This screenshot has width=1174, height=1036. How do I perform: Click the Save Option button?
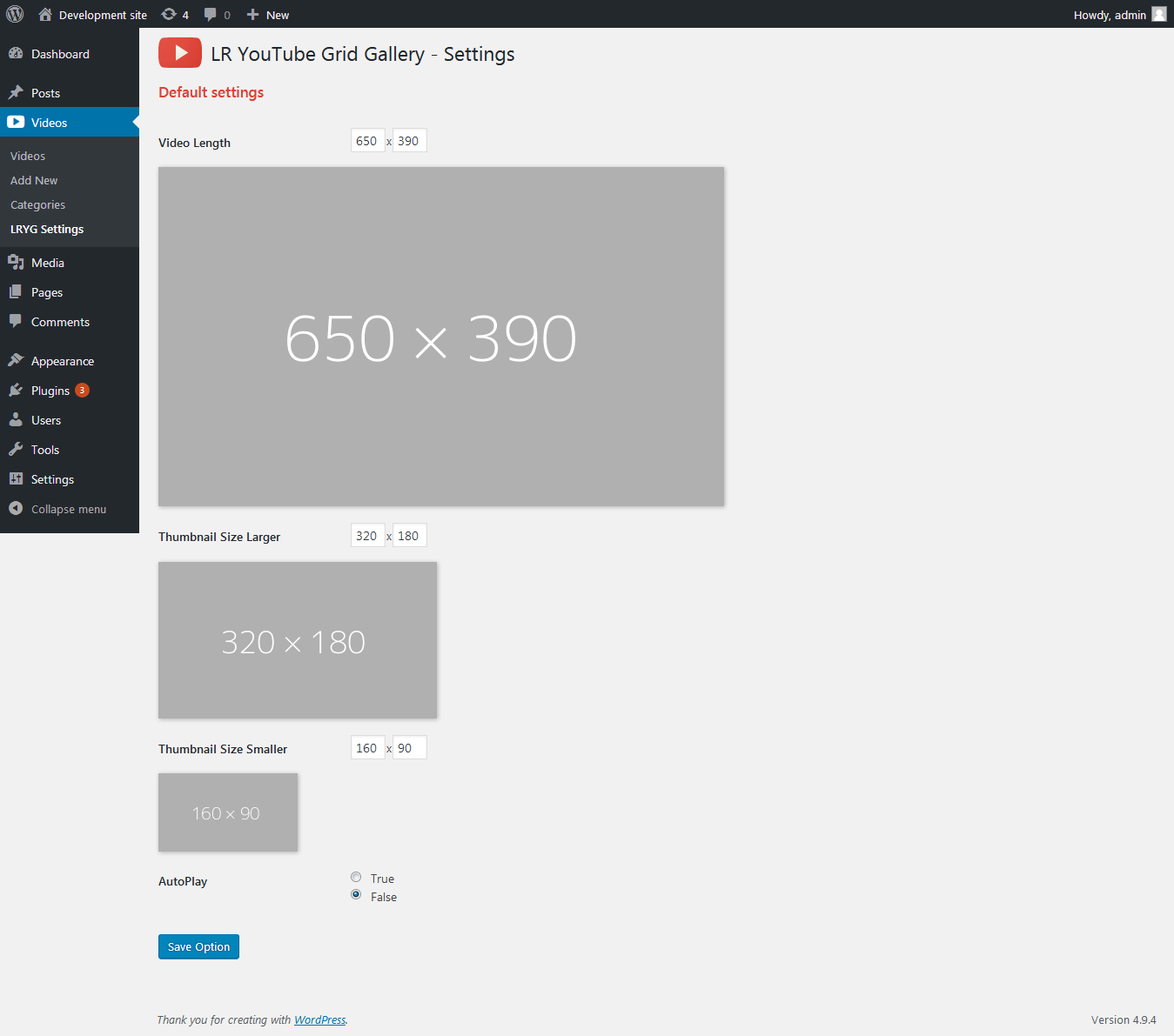(x=198, y=946)
